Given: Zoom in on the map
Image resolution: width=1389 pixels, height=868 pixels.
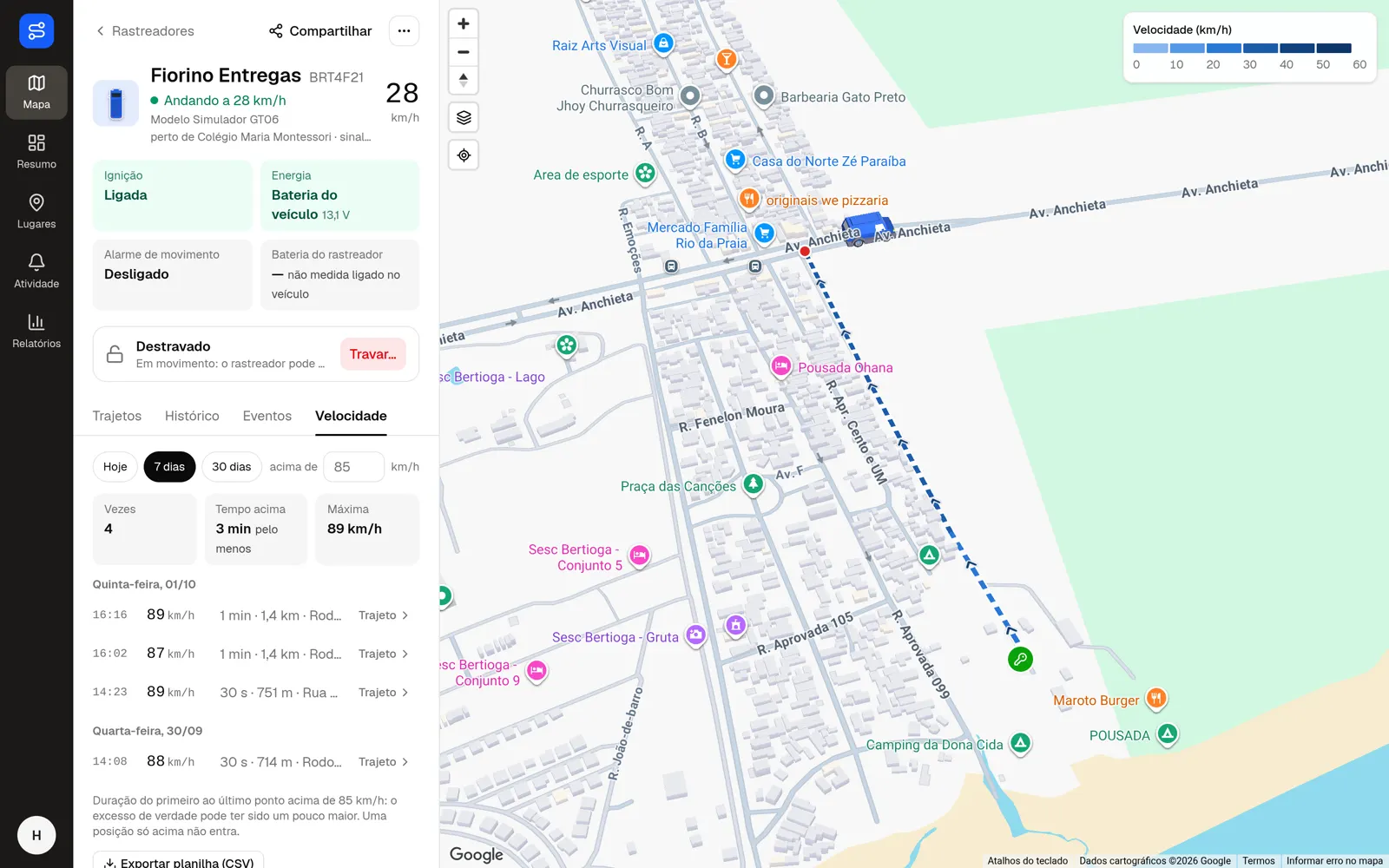Looking at the screenshot, I should 464,23.
